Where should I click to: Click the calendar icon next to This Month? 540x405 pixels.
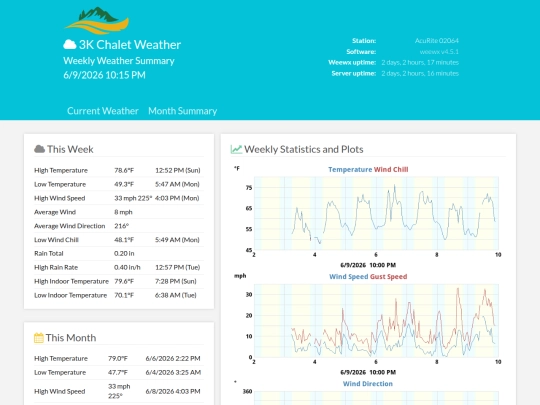click(x=39, y=338)
